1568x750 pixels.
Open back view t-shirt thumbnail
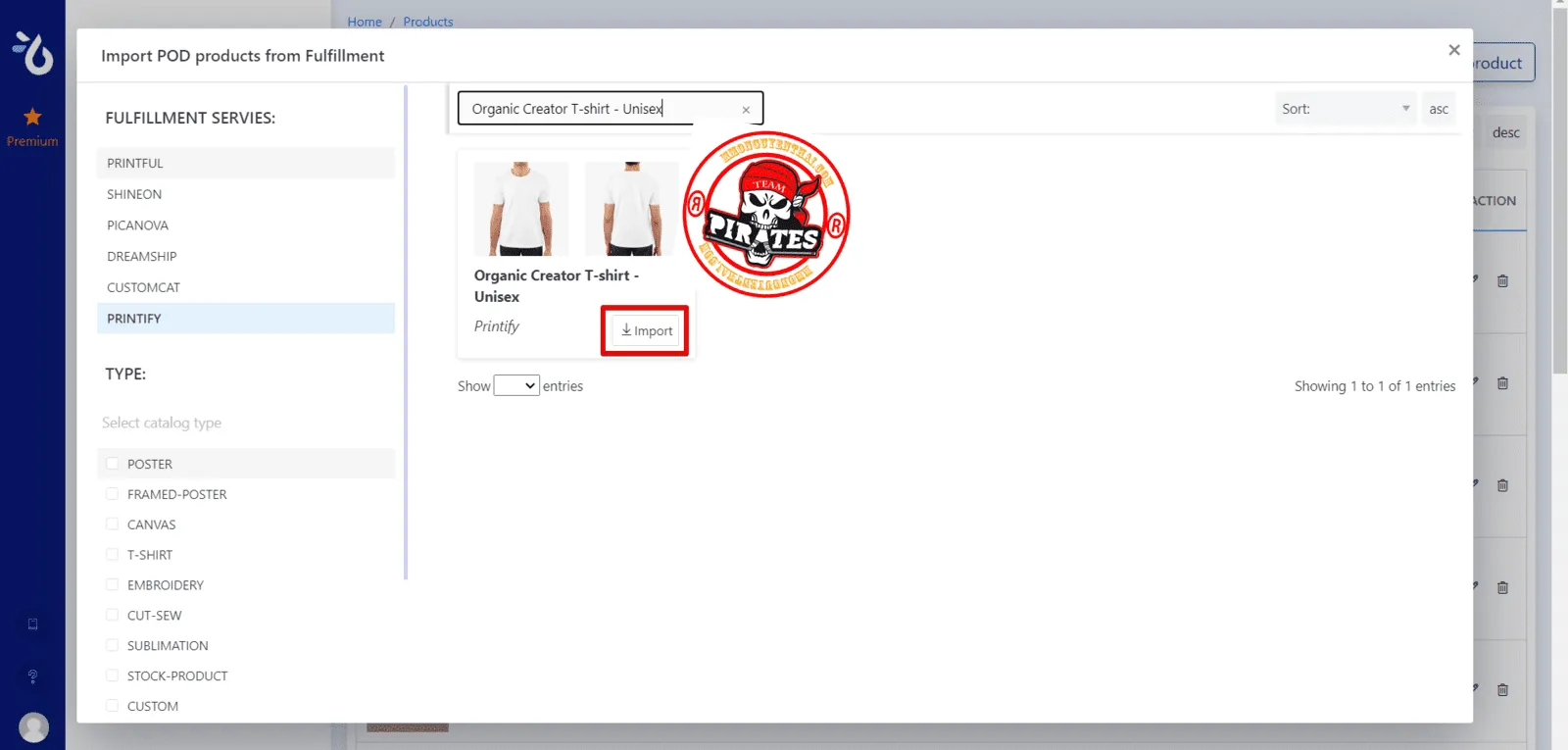631,209
